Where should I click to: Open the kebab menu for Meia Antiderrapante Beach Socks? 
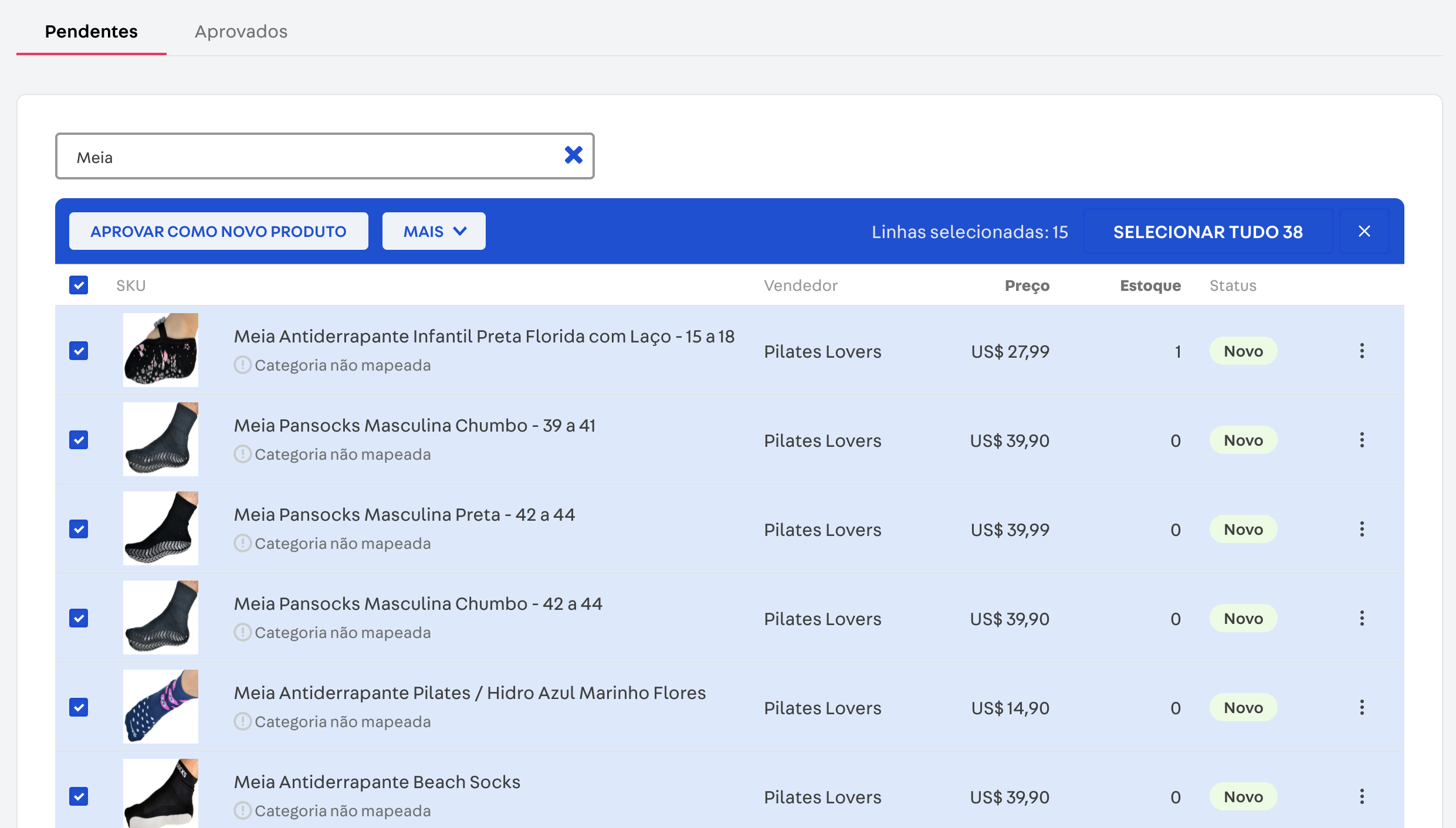coord(1362,796)
